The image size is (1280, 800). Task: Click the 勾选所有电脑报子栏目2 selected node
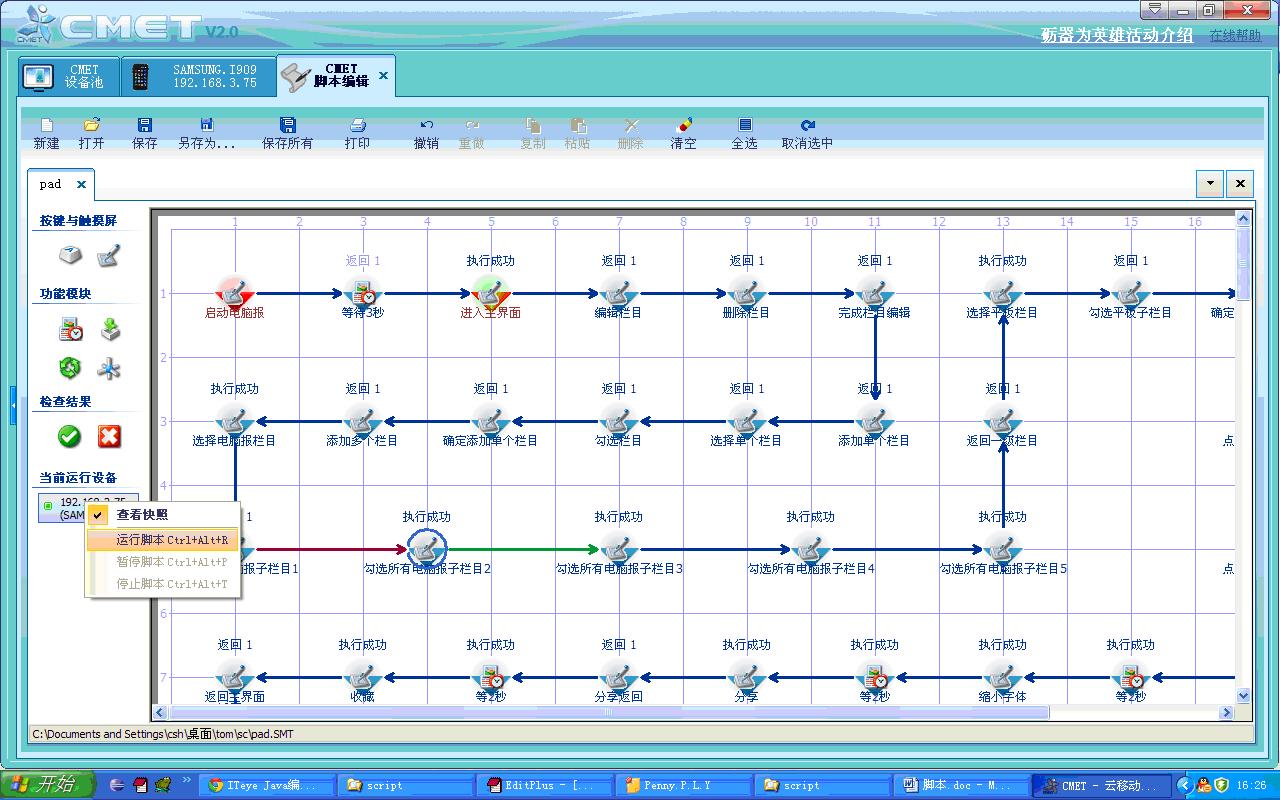pos(427,548)
